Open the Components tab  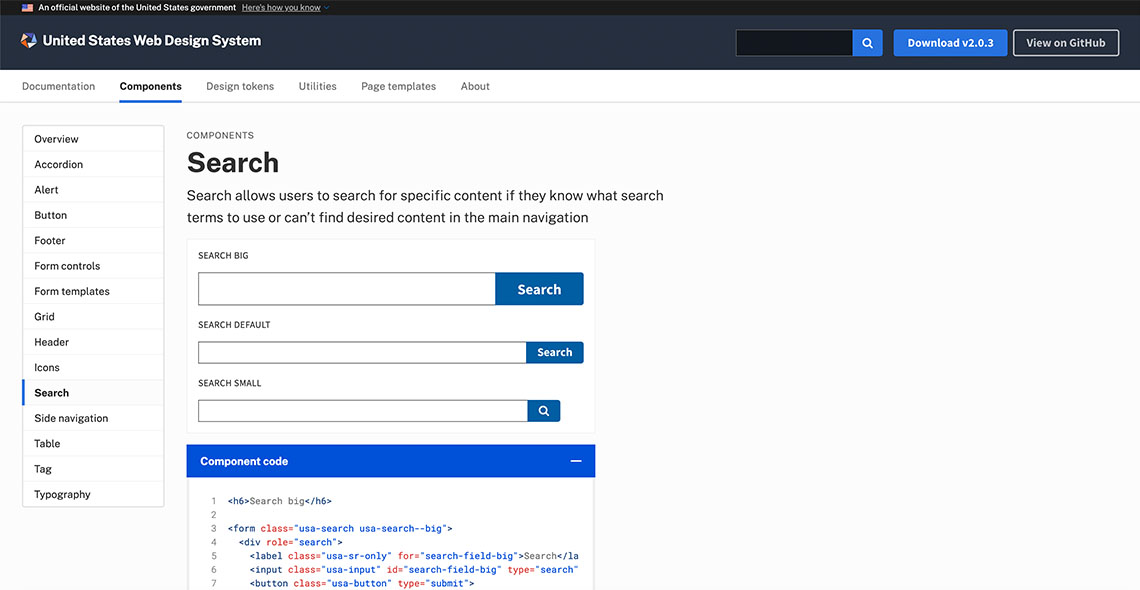coord(150,86)
